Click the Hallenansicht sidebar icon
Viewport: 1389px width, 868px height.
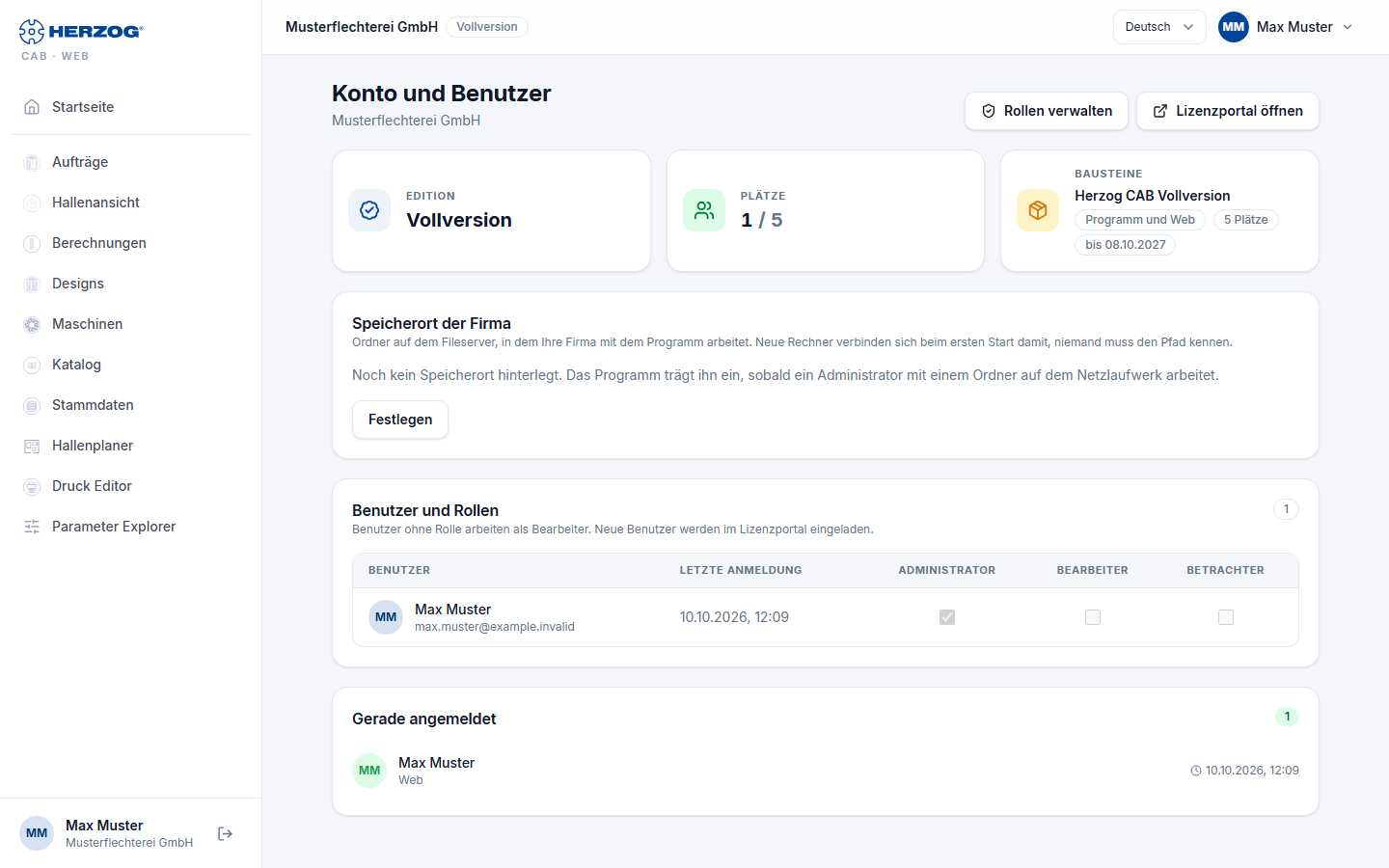point(32,203)
